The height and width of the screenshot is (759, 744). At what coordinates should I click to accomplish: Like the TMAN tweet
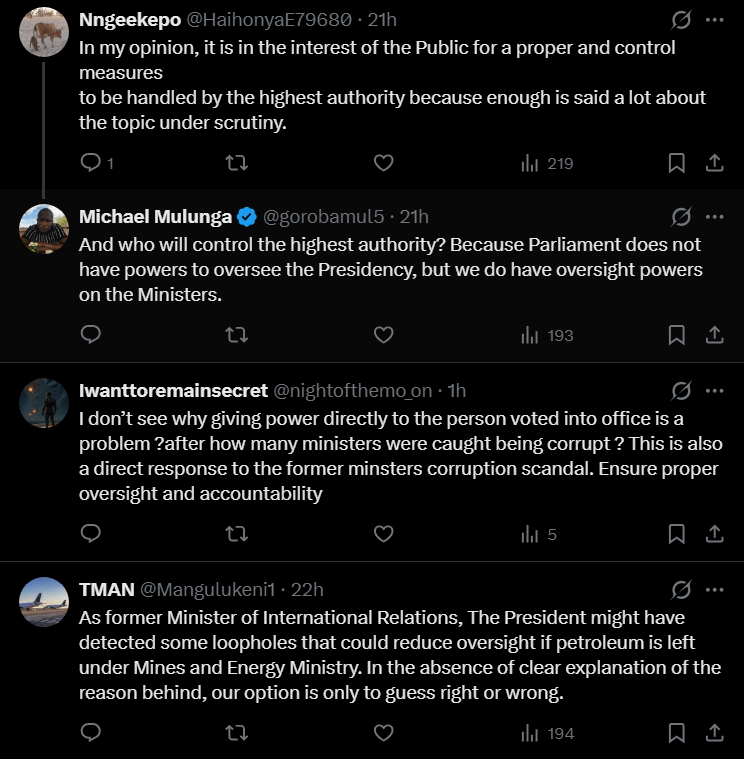pyautogui.click(x=383, y=733)
